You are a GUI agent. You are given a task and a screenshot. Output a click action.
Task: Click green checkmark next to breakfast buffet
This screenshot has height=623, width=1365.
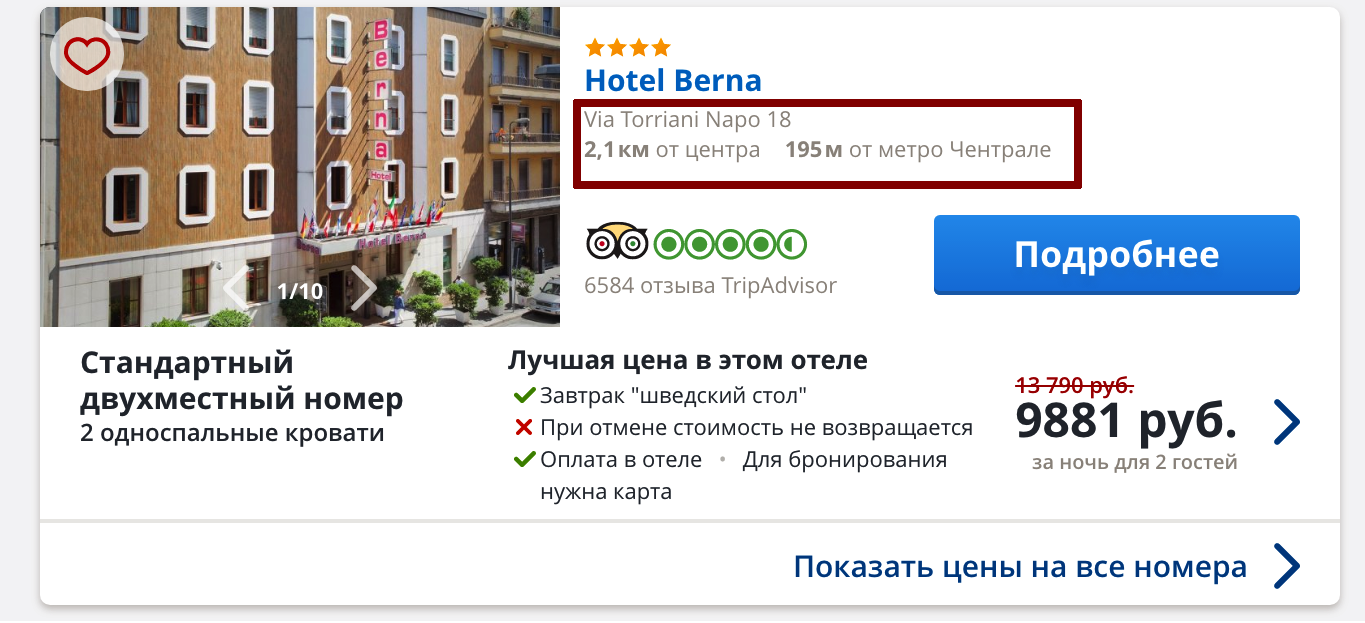click(x=524, y=395)
